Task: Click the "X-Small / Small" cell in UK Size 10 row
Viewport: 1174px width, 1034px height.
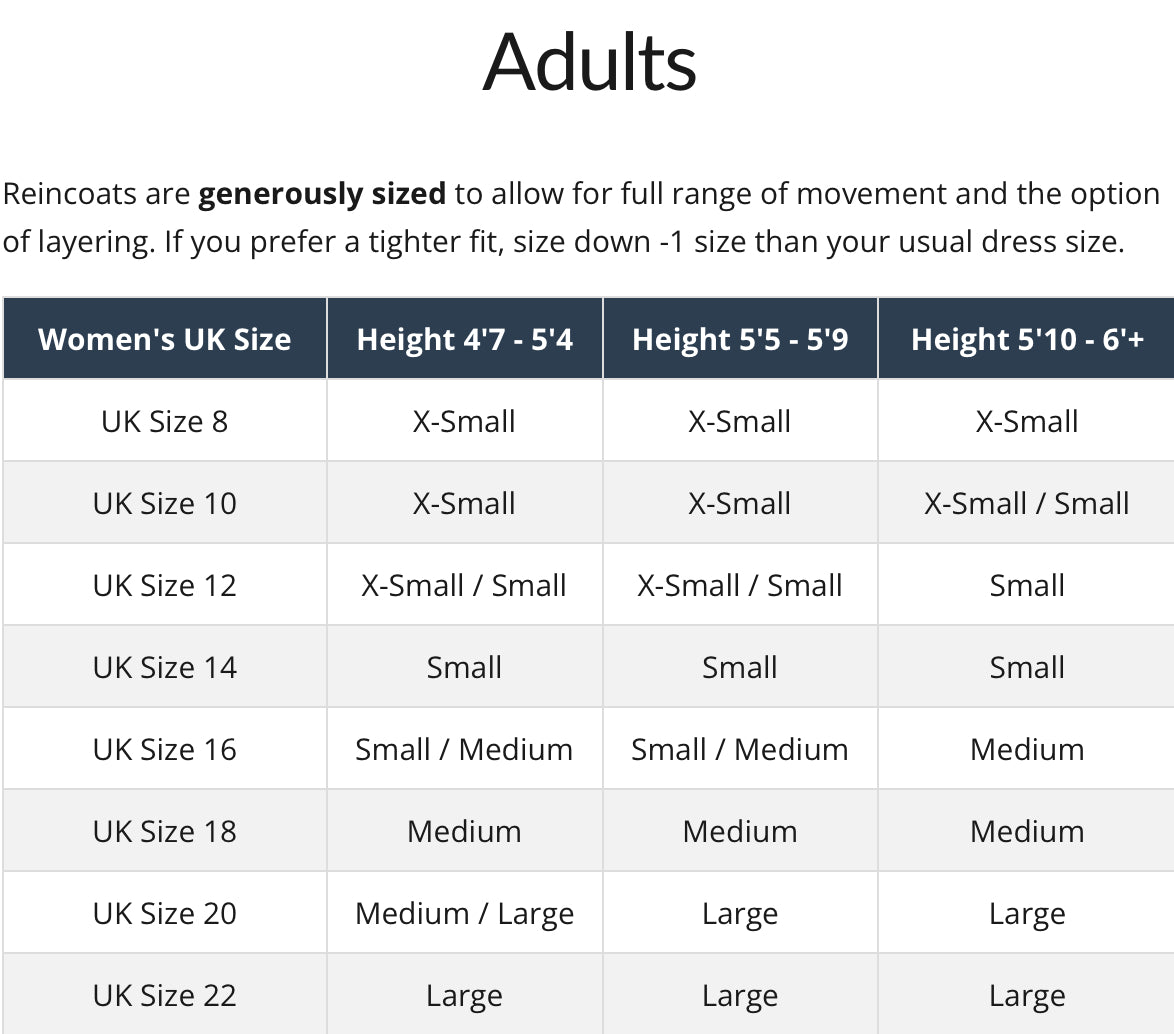Action: click(x=1027, y=503)
